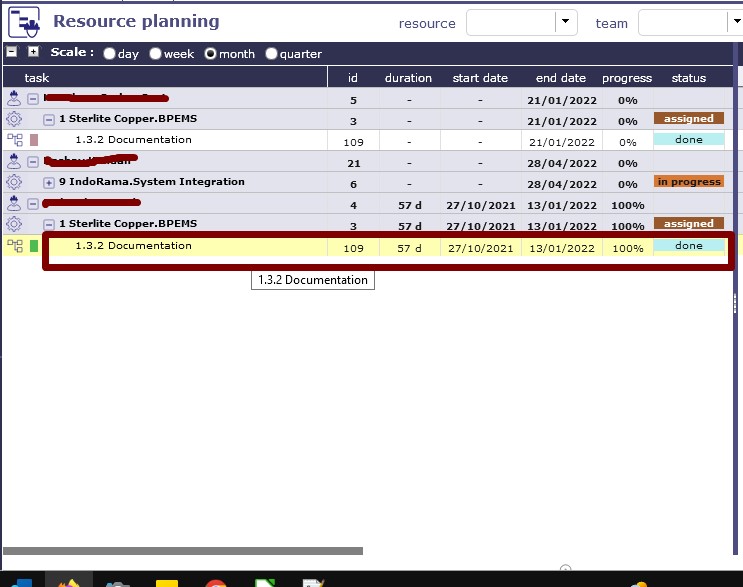Select the week scale radio button
Image resolution: width=743 pixels, height=587 pixels.
coord(156,54)
